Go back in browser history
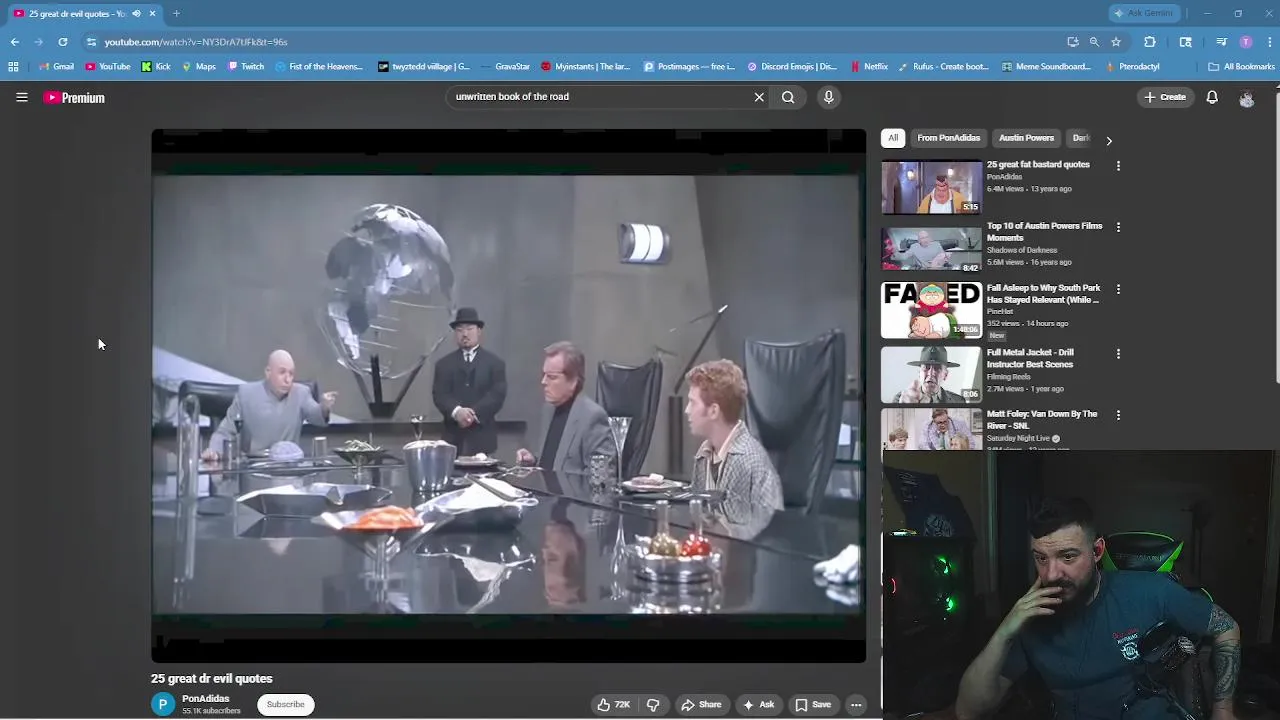This screenshot has height=720, width=1280. click(15, 42)
